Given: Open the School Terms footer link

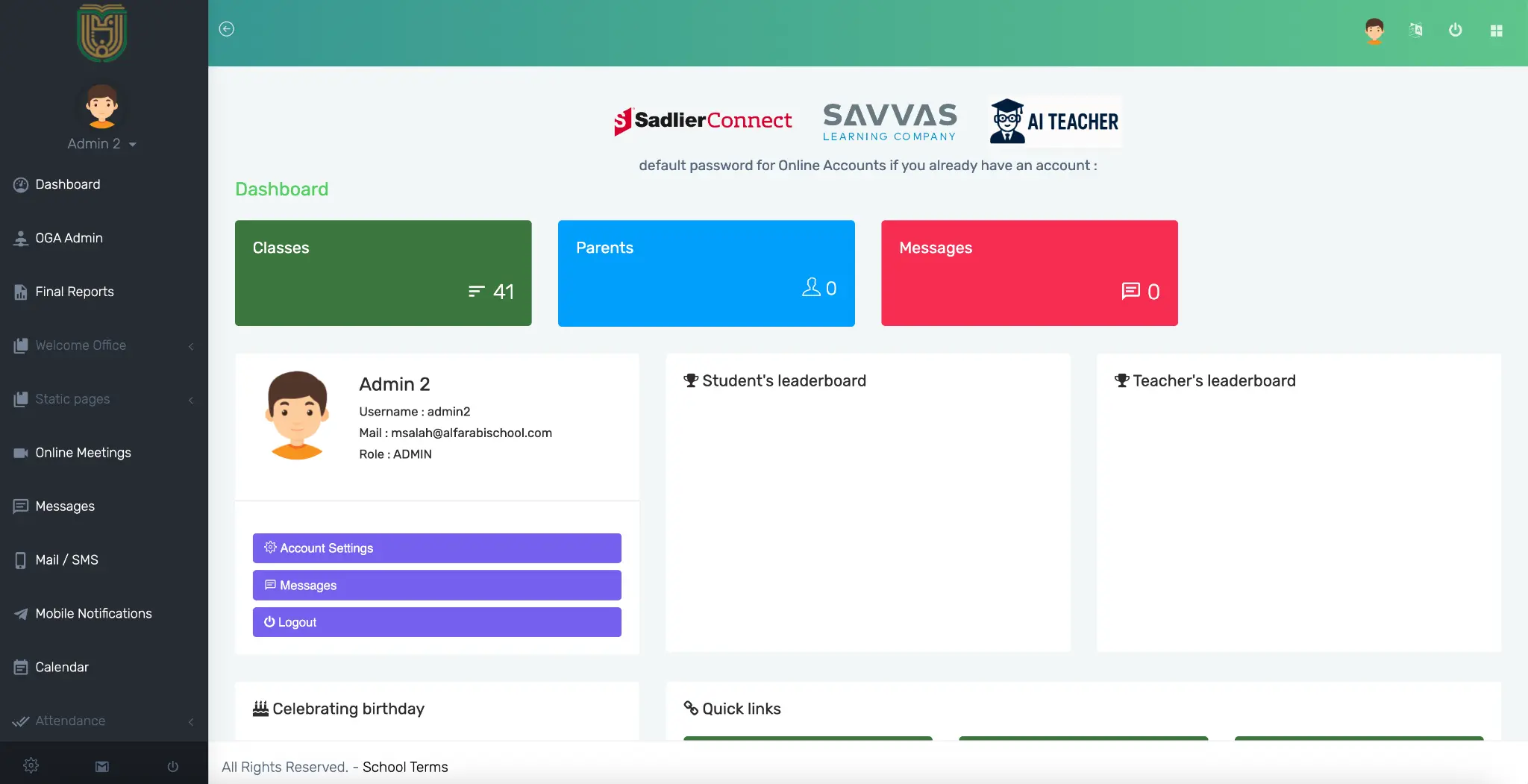Looking at the screenshot, I should 405,767.
